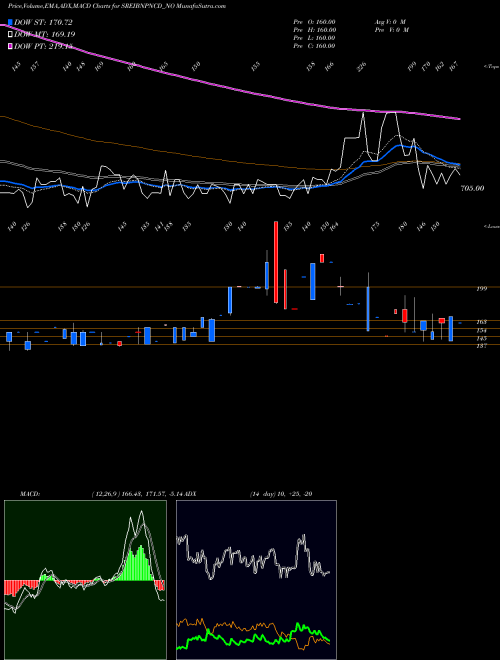Click the Pre O: 160.00 value
The image size is (500, 660).
[x=314, y=22]
